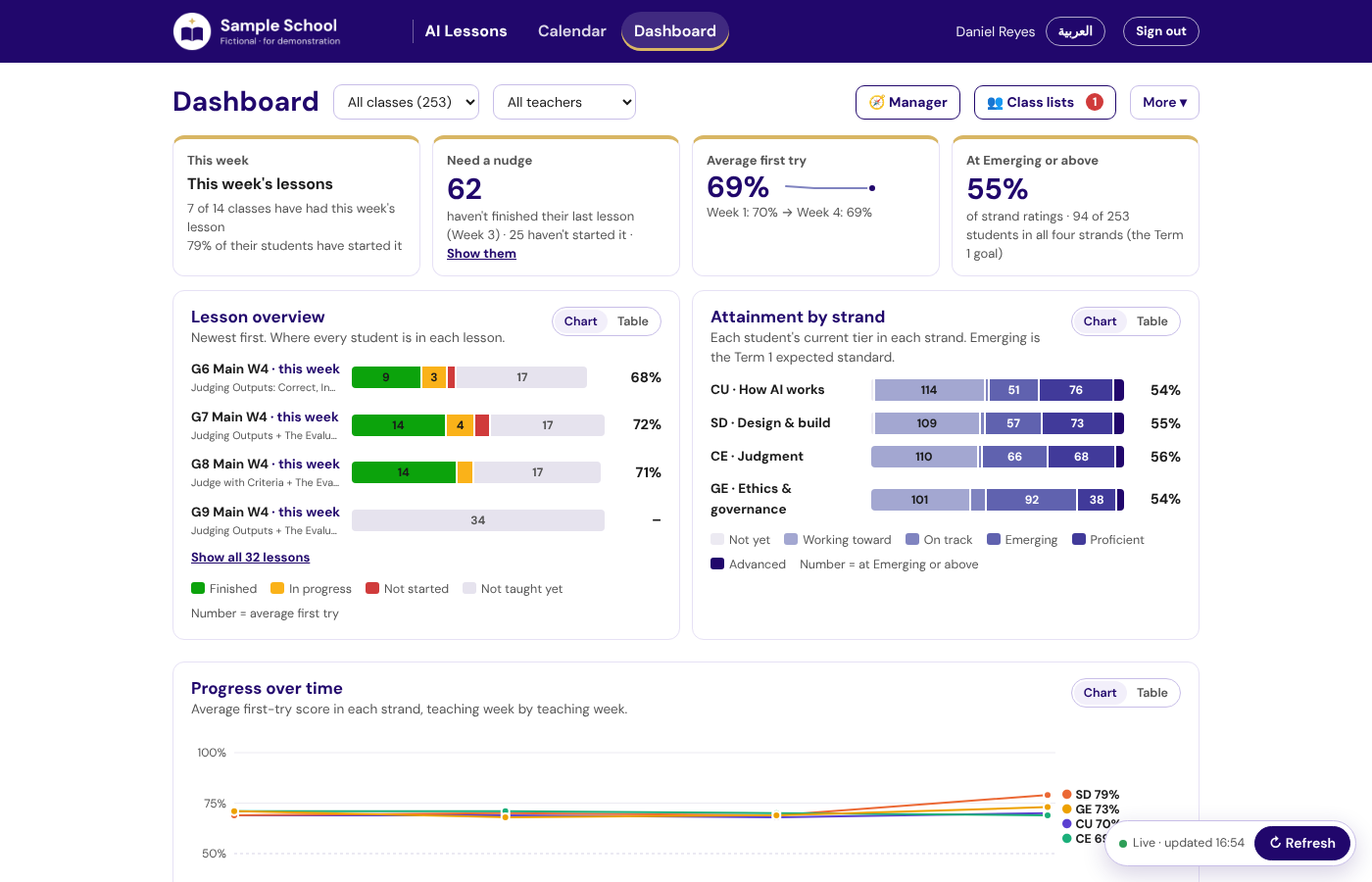
Task: Open G7 Main W4 this week link
Action: pyautogui.click(x=265, y=417)
